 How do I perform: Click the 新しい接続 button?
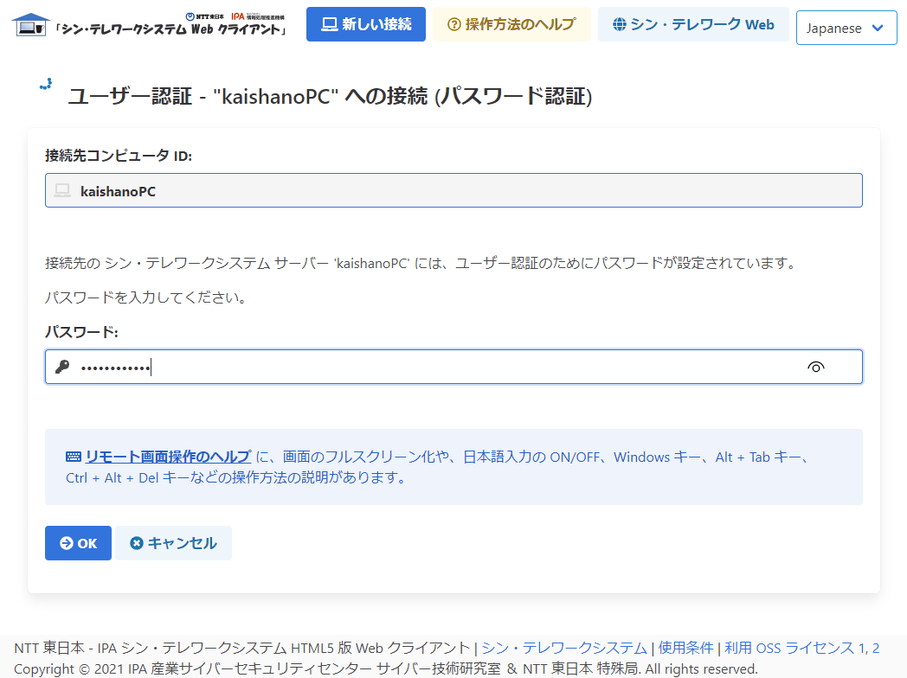click(366, 24)
